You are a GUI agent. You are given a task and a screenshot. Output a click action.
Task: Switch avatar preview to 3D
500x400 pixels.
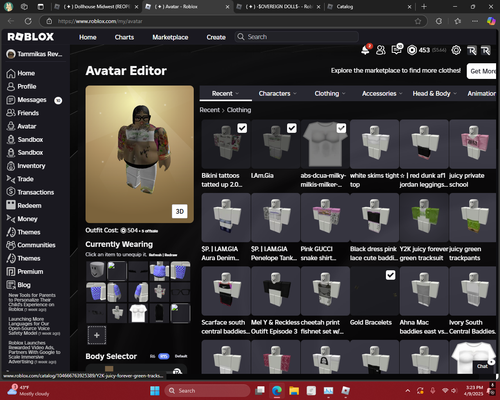point(180,211)
